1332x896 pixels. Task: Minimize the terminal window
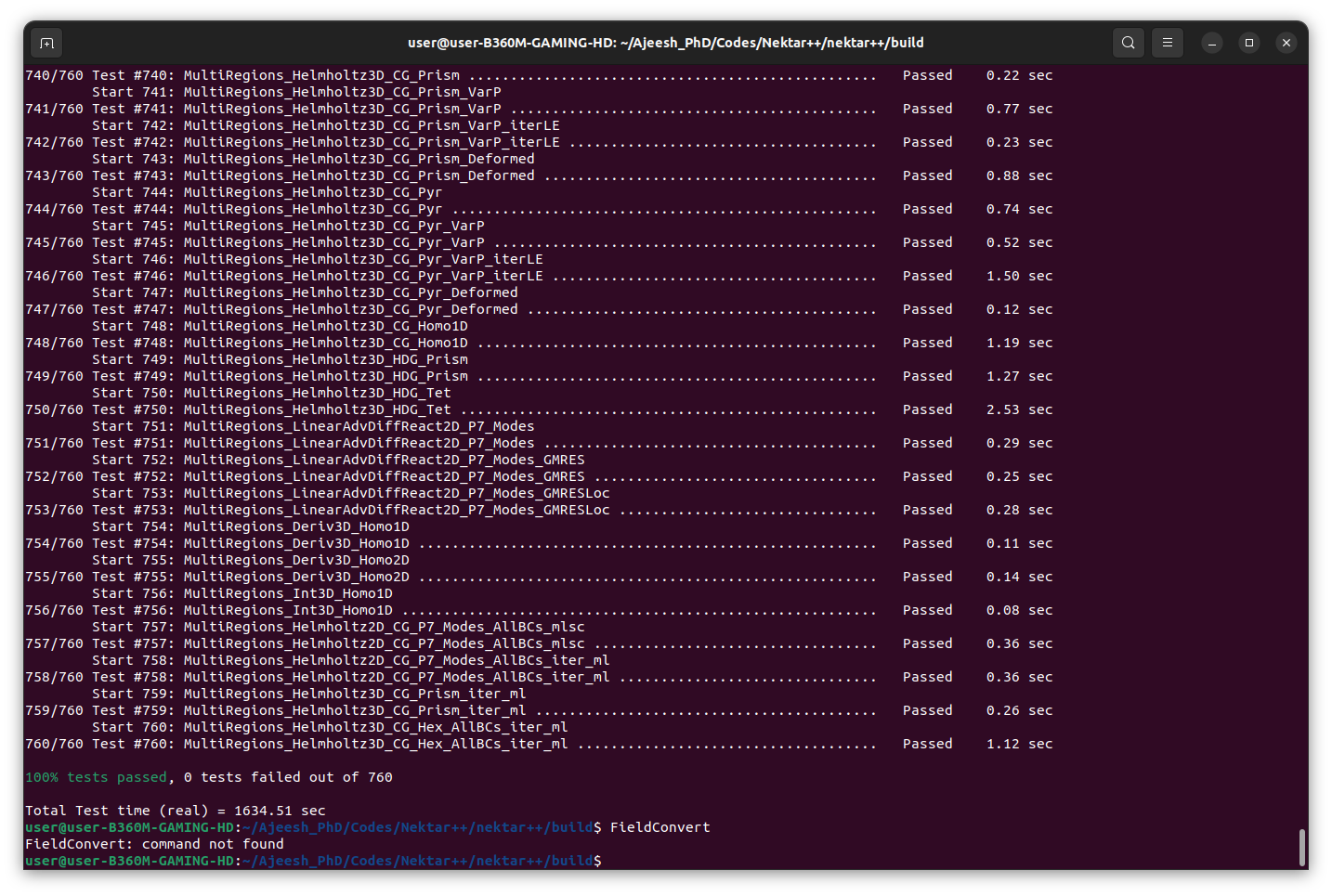[x=1212, y=43]
